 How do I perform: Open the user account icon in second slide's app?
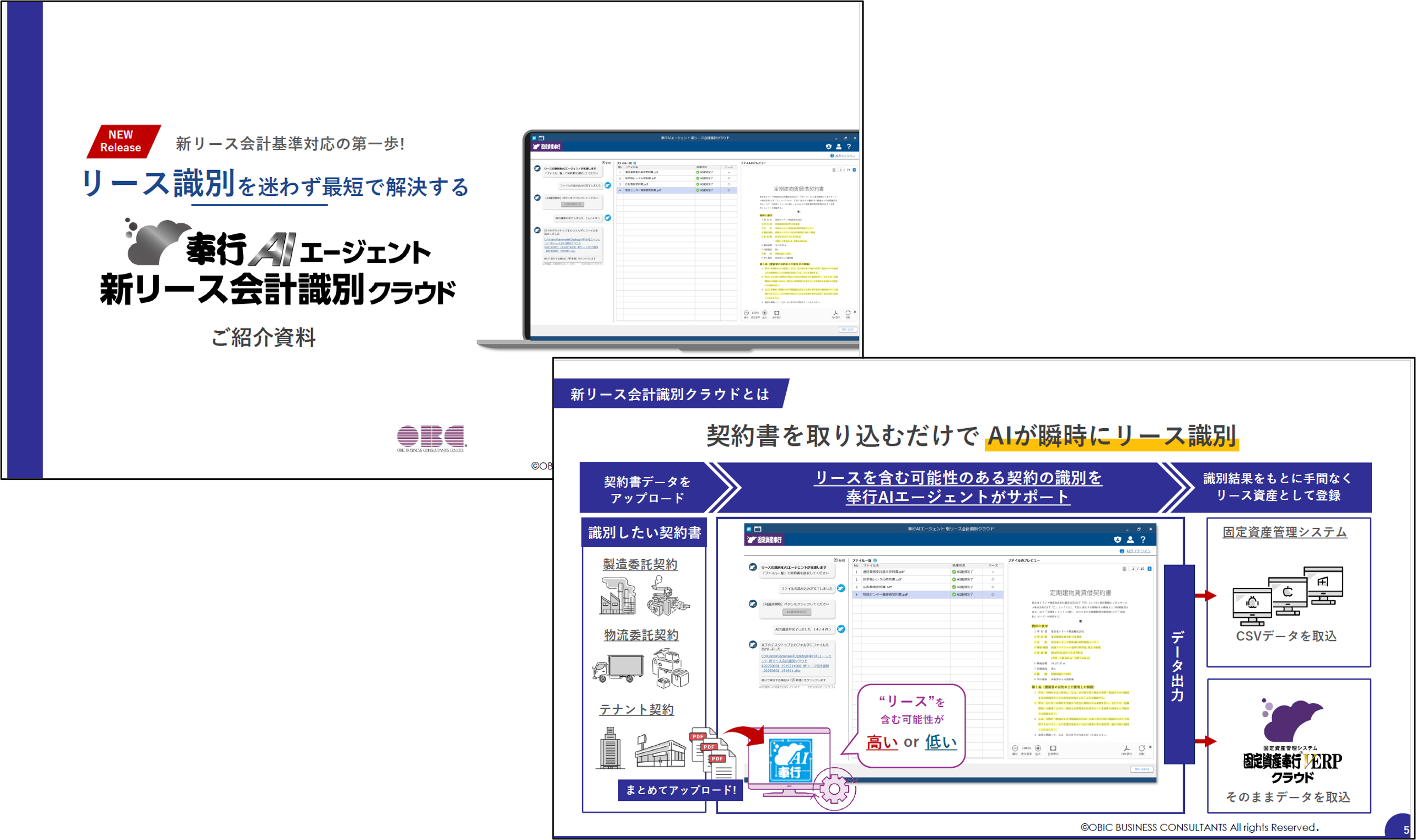(1130, 539)
